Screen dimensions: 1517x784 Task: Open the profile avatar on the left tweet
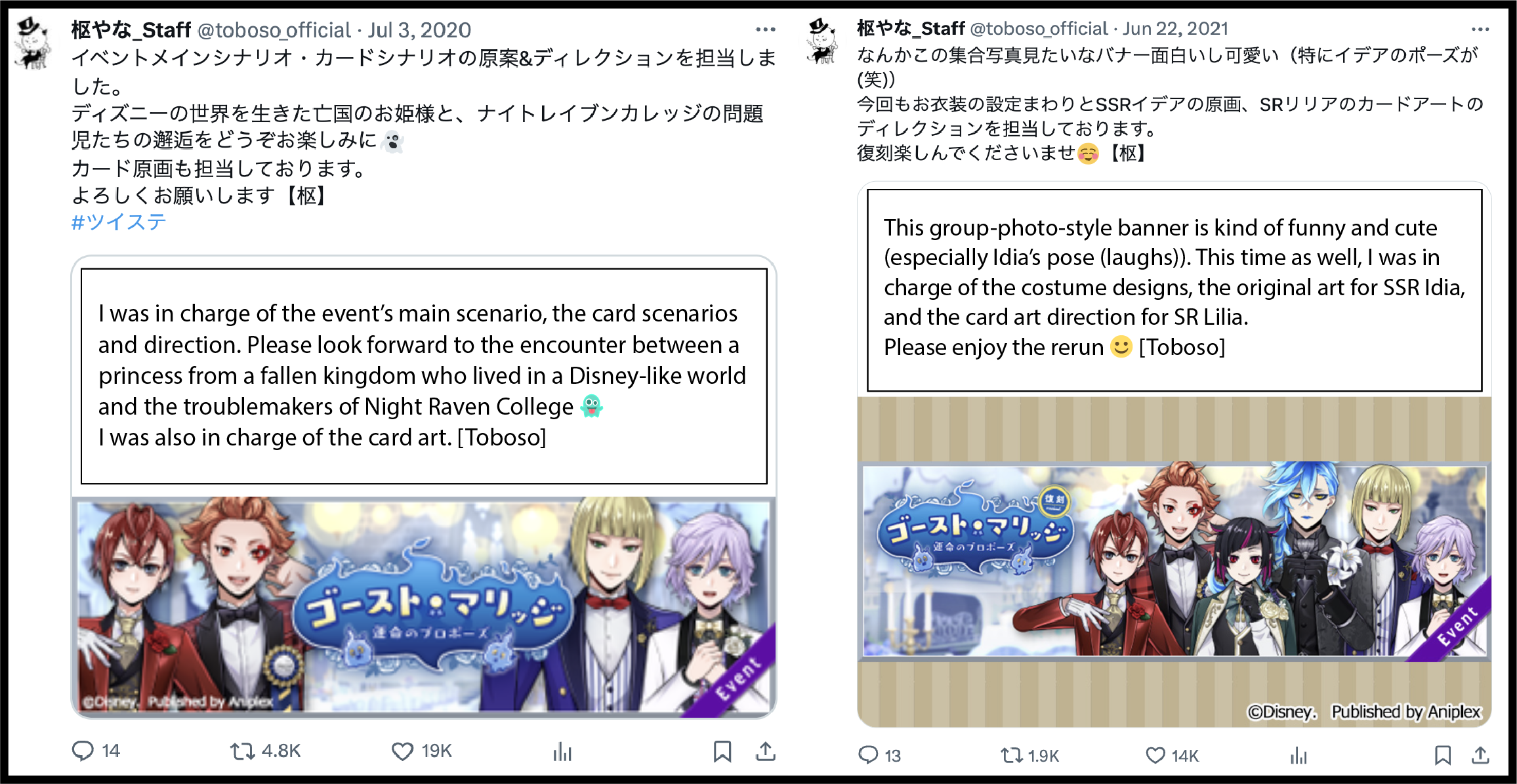[x=33, y=43]
